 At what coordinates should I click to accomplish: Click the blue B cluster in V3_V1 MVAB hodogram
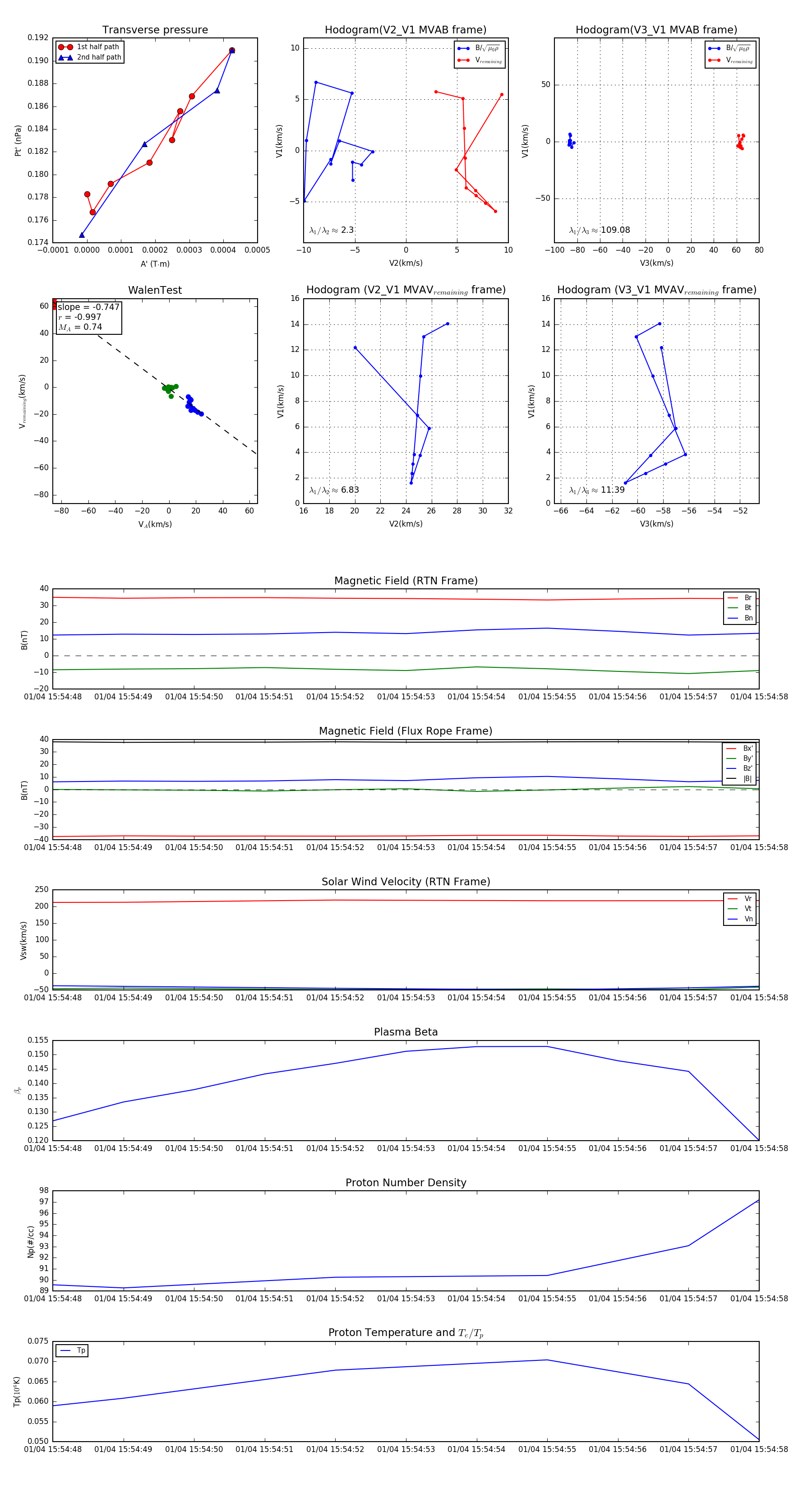click(x=570, y=141)
